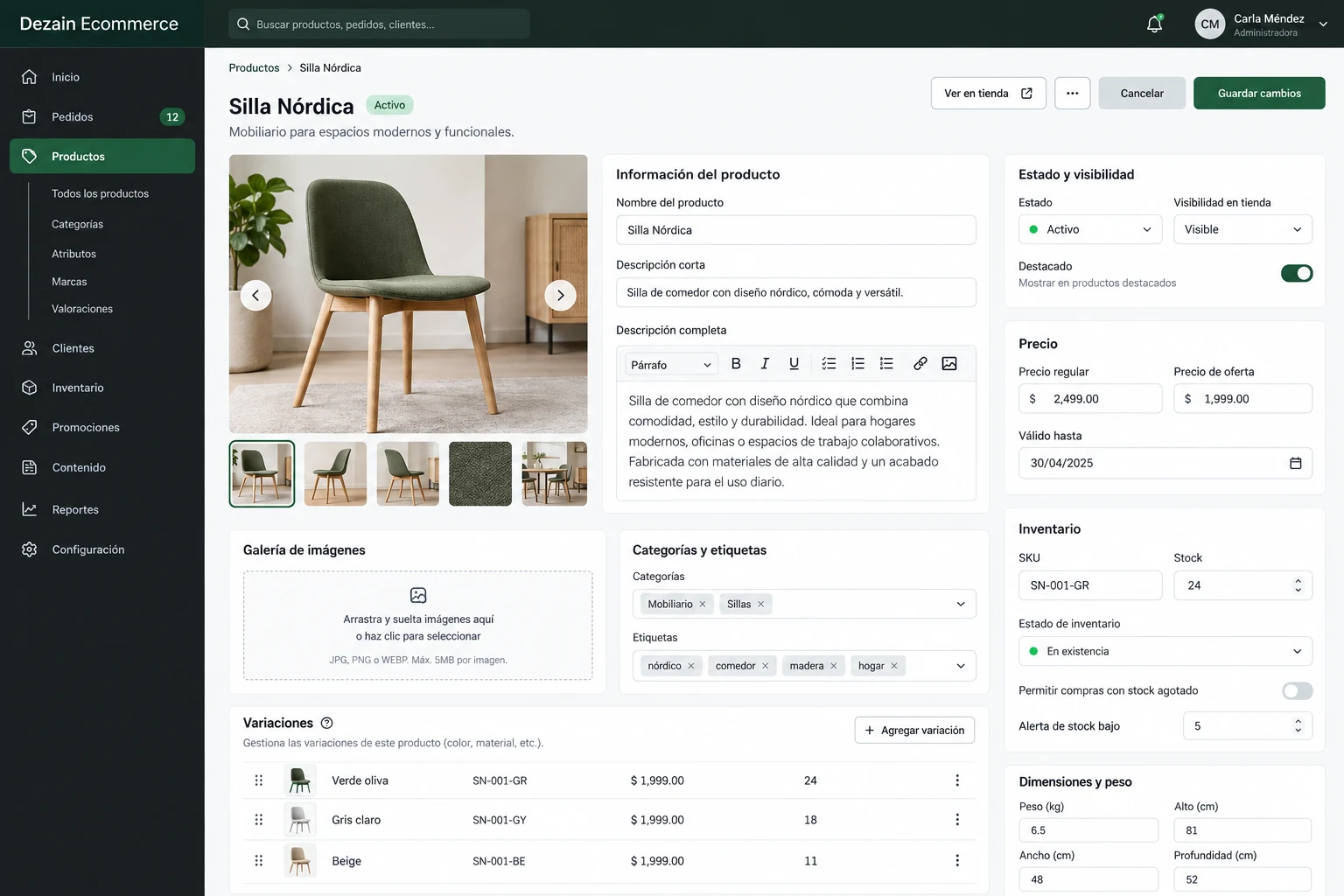This screenshot has height=896, width=1344.
Task: Open the Visibilidad en tienda dropdown
Action: pyautogui.click(x=1242, y=229)
